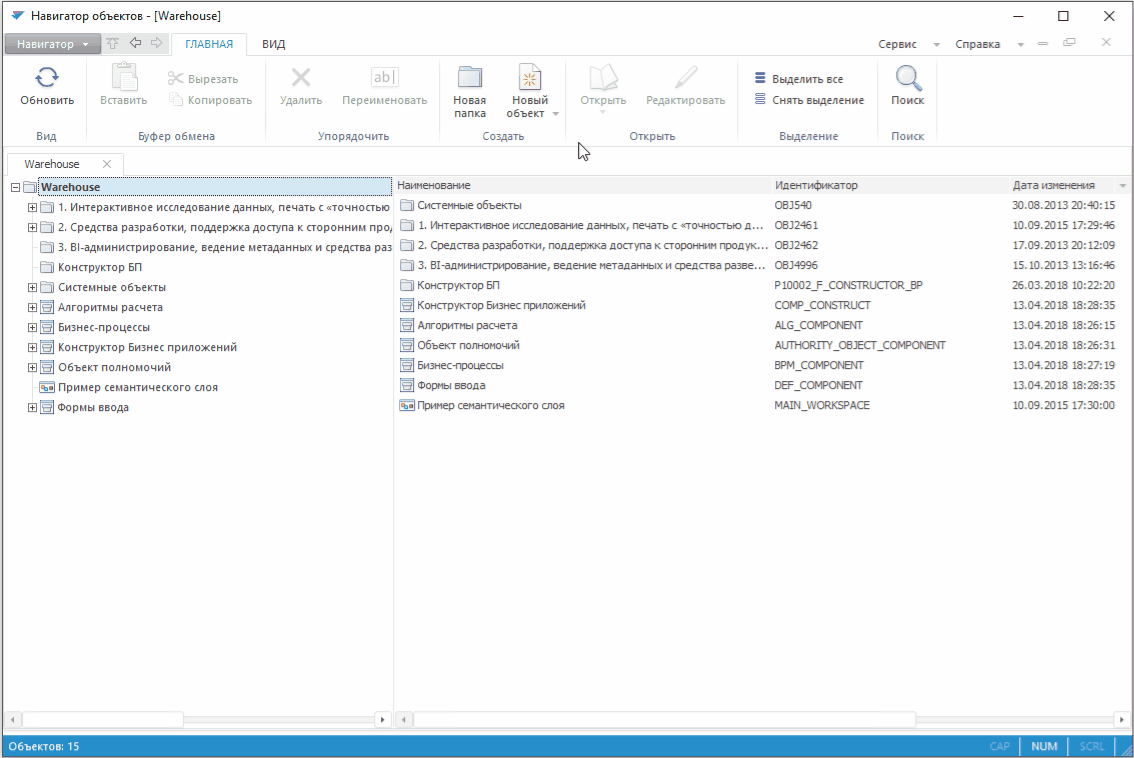Click the Алгоритмы расчета icon in the tree
Image resolution: width=1134 pixels, height=758 pixels.
pos(47,307)
